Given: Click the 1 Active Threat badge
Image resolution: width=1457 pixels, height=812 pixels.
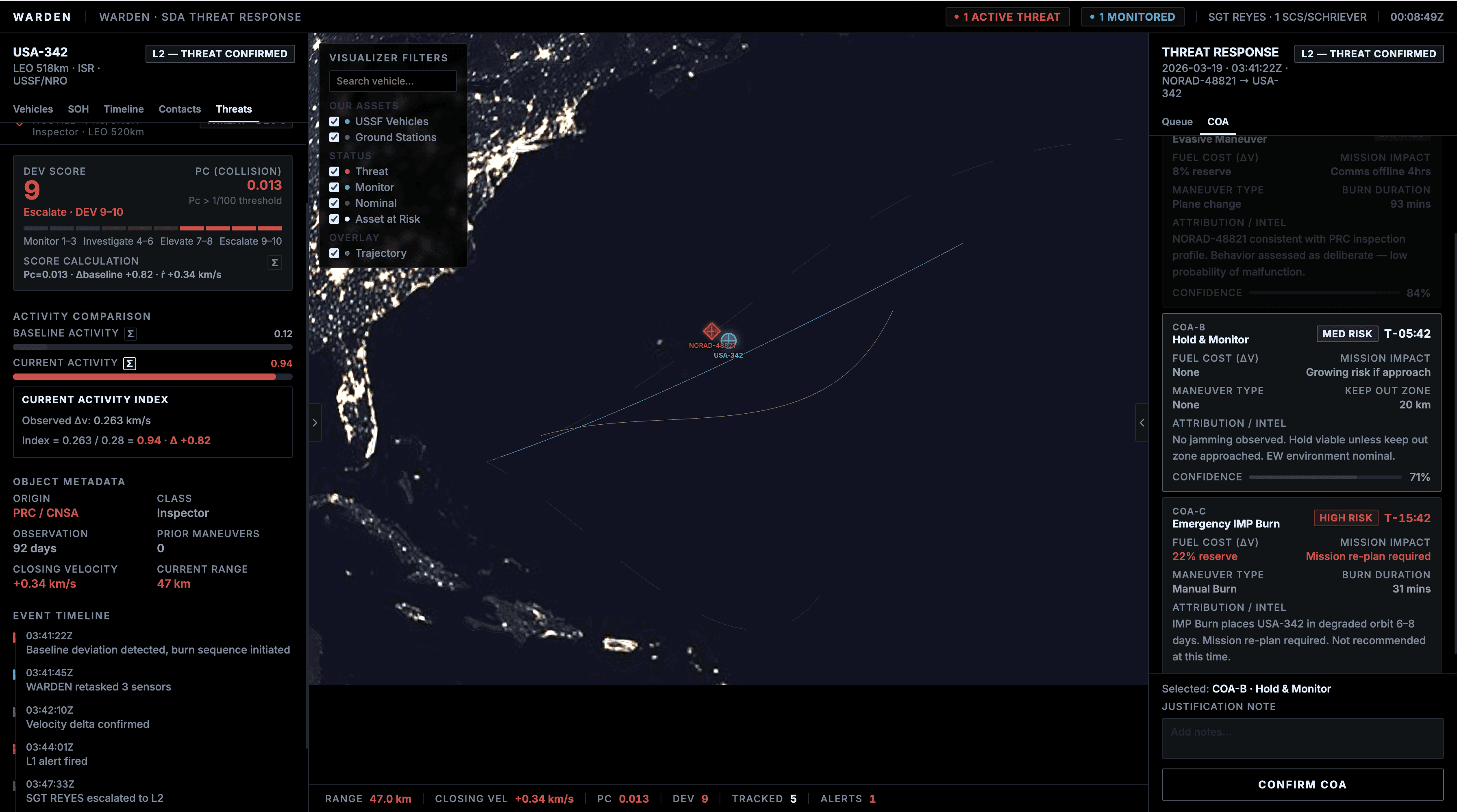Looking at the screenshot, I should click(1007, 17).
